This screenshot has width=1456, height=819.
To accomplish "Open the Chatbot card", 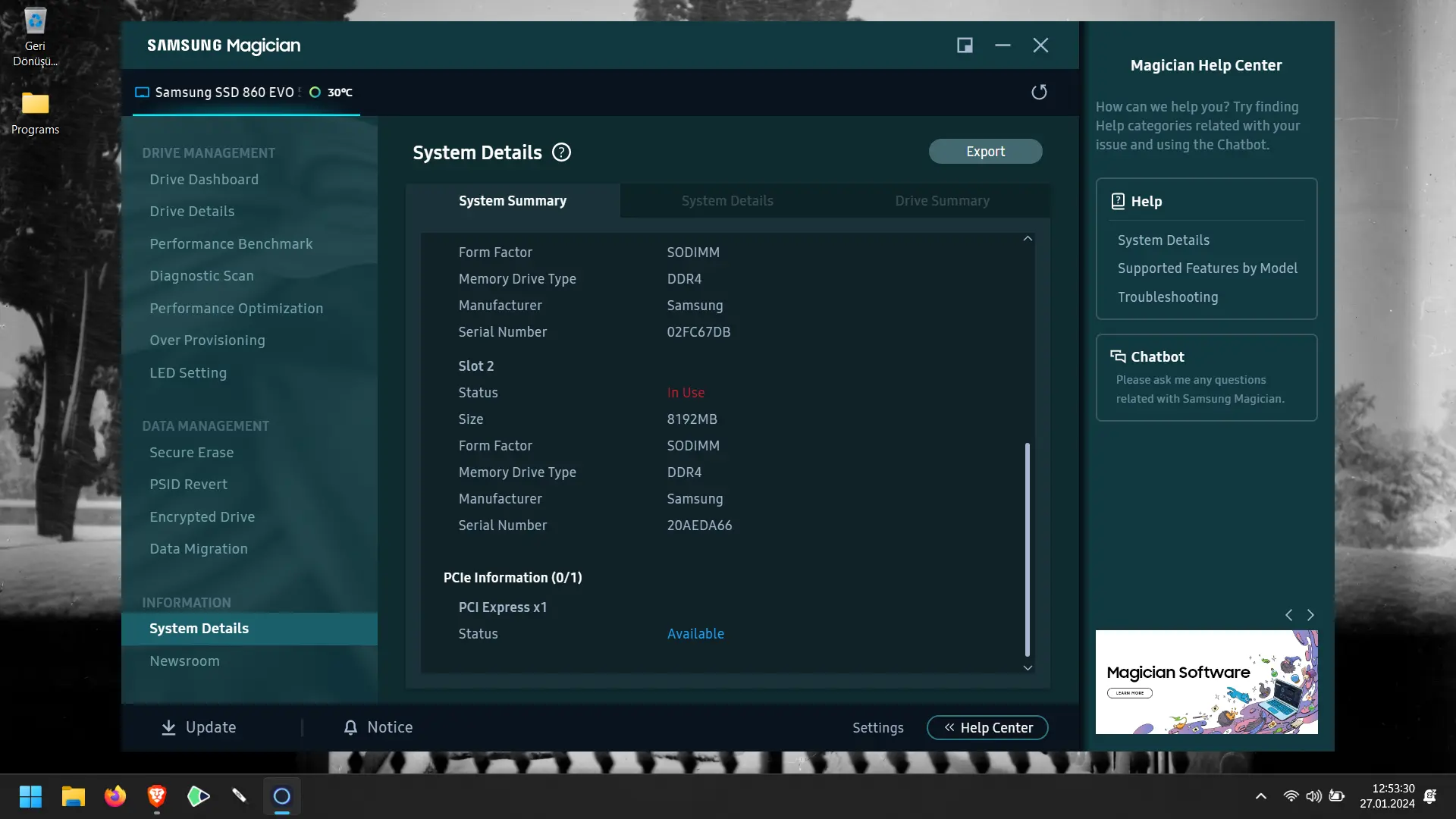I will coord(1207,378).
